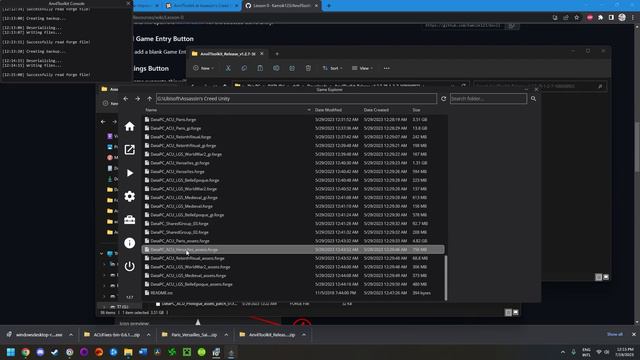
Task: Expand This PC tree in Explorer sidebar
Action: [102, 253]
